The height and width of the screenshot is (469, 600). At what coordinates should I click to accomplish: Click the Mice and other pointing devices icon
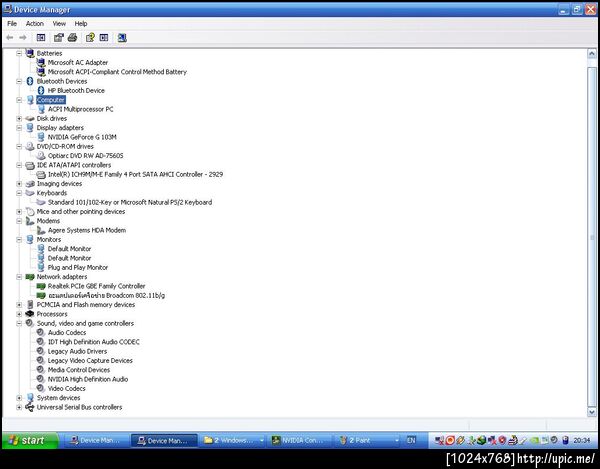point(30,212)
